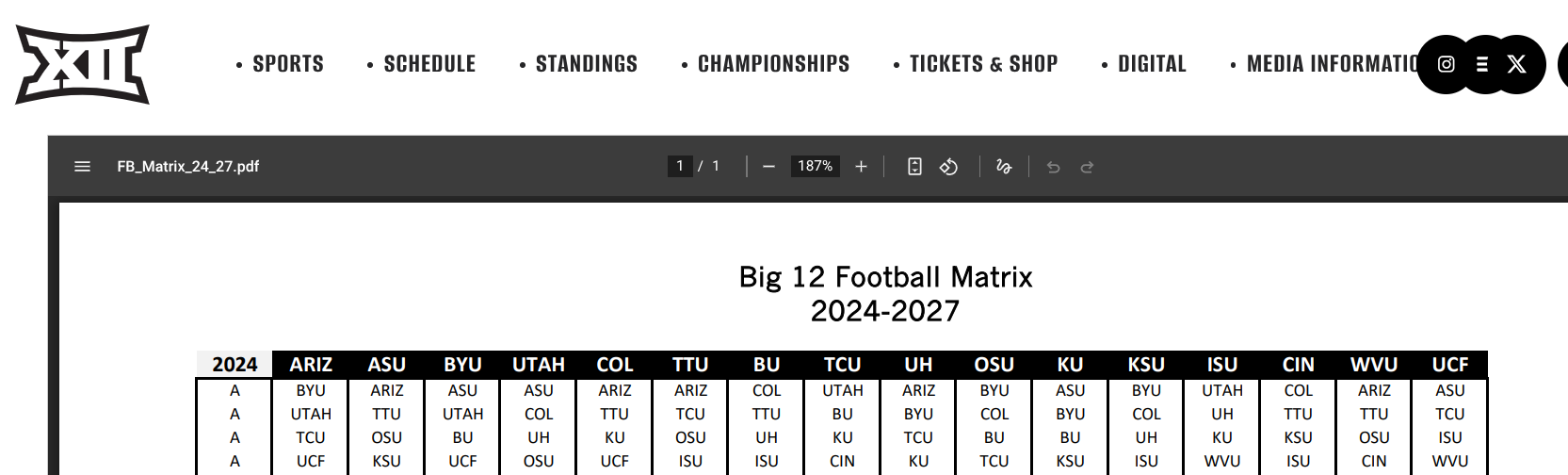Toggle fit to page in PDF toolbar
Viewport: 1568px width, 475px height.
point(914,167)
